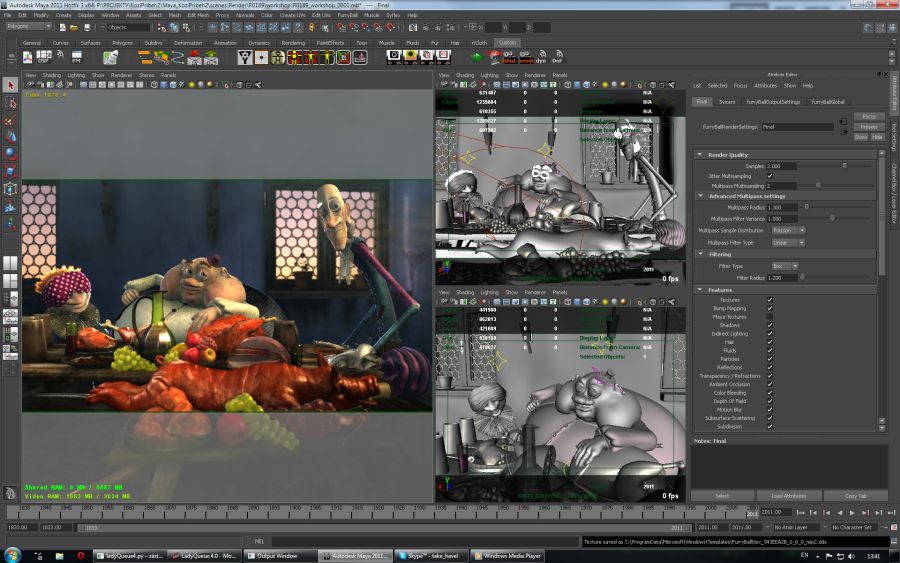Activate the Select tool arrow in toolbox
Viewport: 900px width, 563px height.
click(x=10, y=85)
